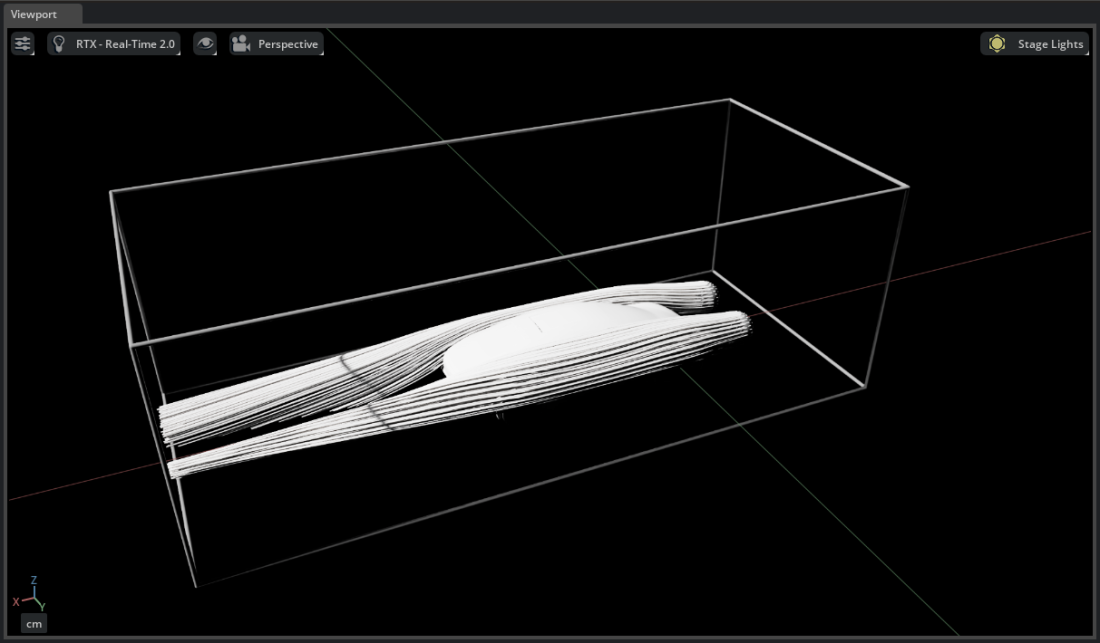Viewport: 1100px width, 643px height.
Task: Click the cm units button
Action: (34, 623)
